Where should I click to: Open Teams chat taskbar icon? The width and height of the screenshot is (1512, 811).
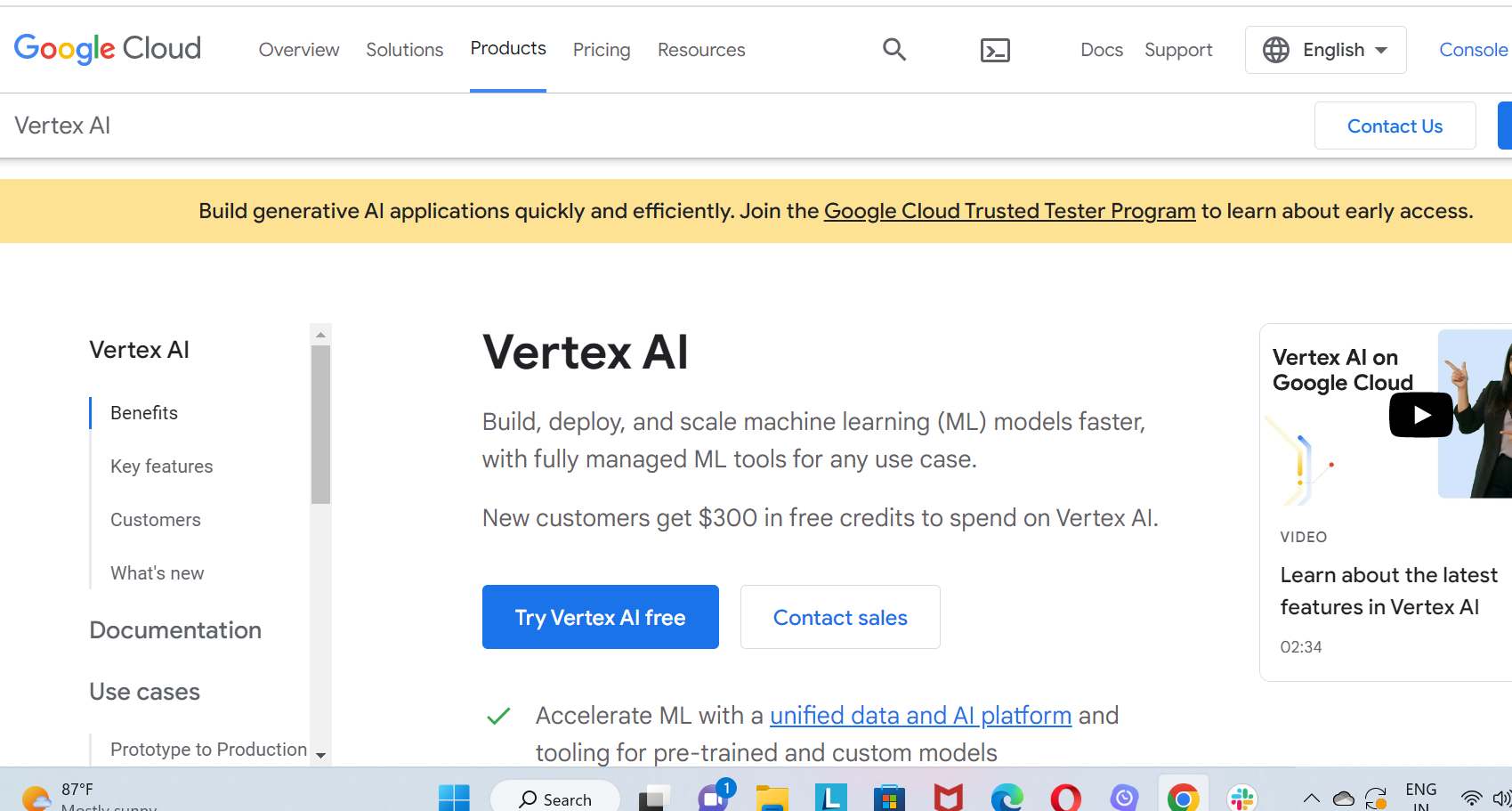point(714,797)
